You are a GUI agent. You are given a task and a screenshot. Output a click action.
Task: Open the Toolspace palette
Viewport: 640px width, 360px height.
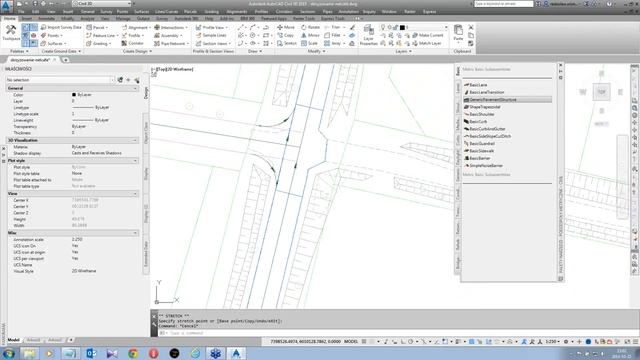pos(11,33)
